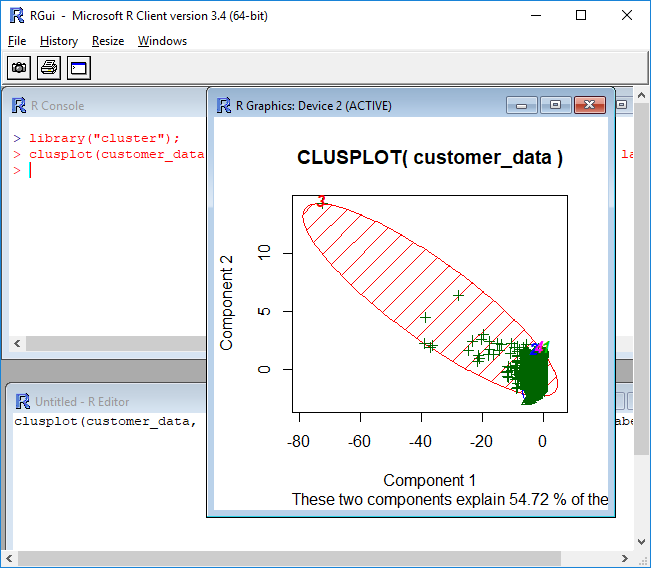The width and height of the screenshot is (651, 568).
Task: Click the printer icon in toolbar
Action: 49,68
